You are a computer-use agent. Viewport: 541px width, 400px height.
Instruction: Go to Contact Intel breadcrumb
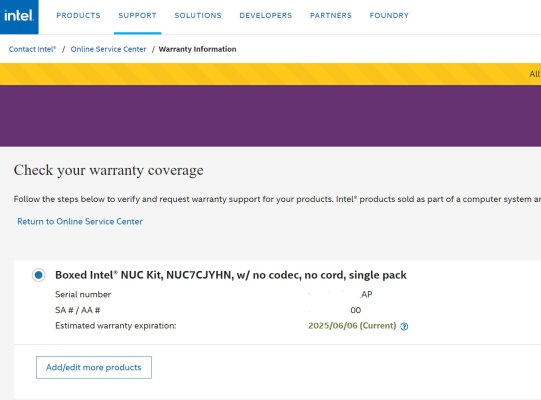[32, 49]
